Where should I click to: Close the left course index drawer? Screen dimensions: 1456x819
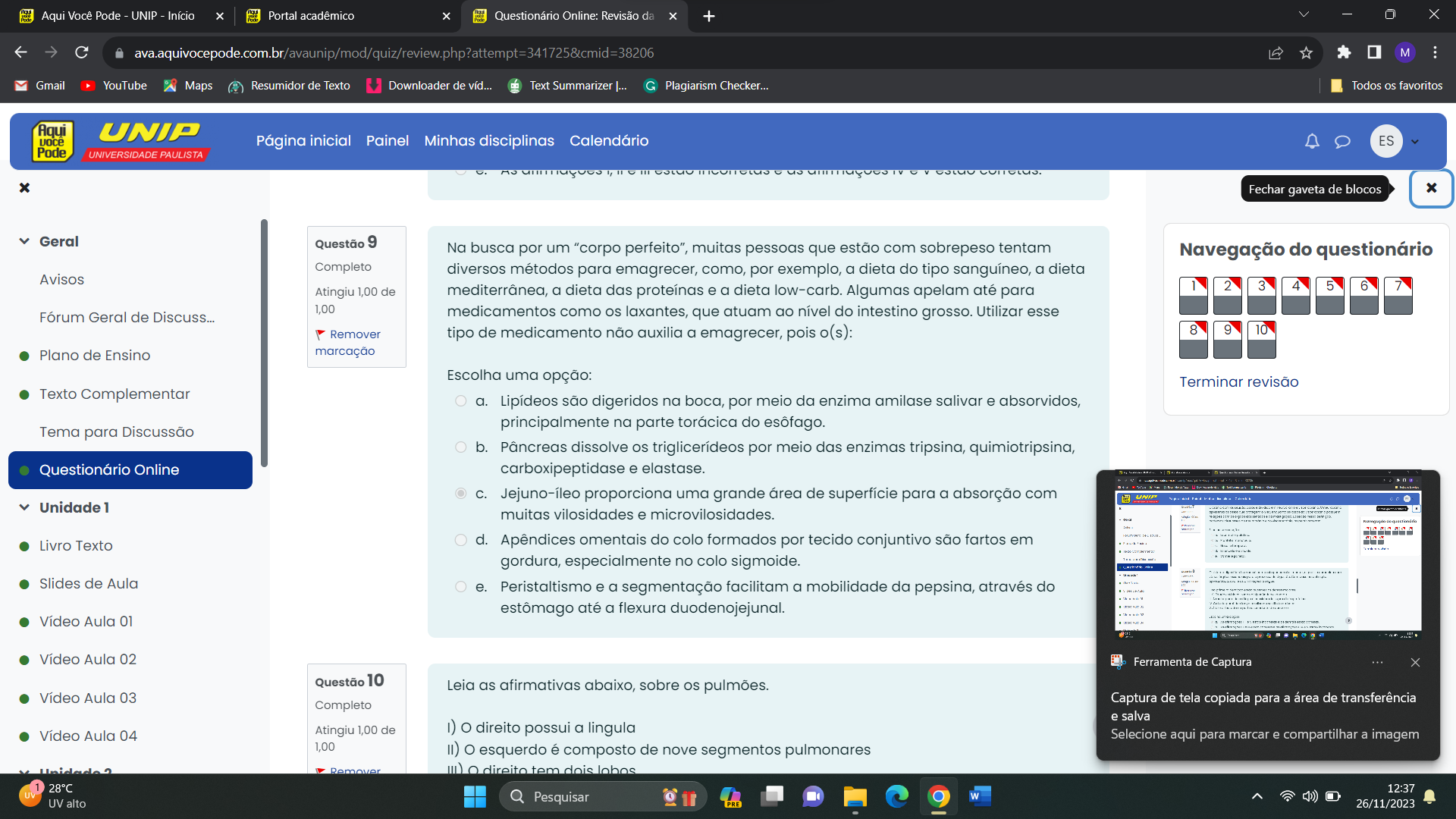[24, 187]
